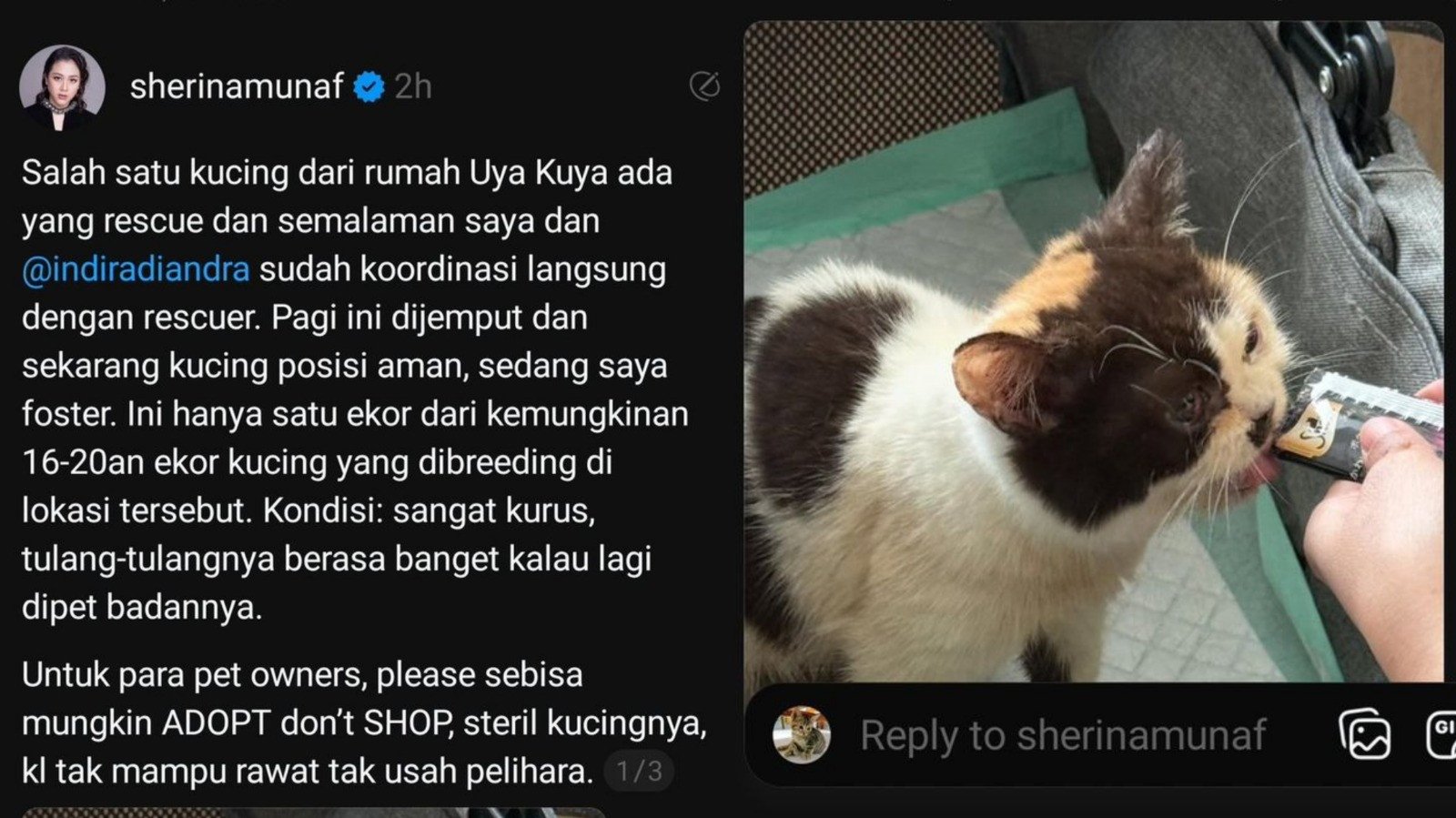Click the treat sachet in the photo
This screenshot has height=818, width=1456.
click(1356, 423)
